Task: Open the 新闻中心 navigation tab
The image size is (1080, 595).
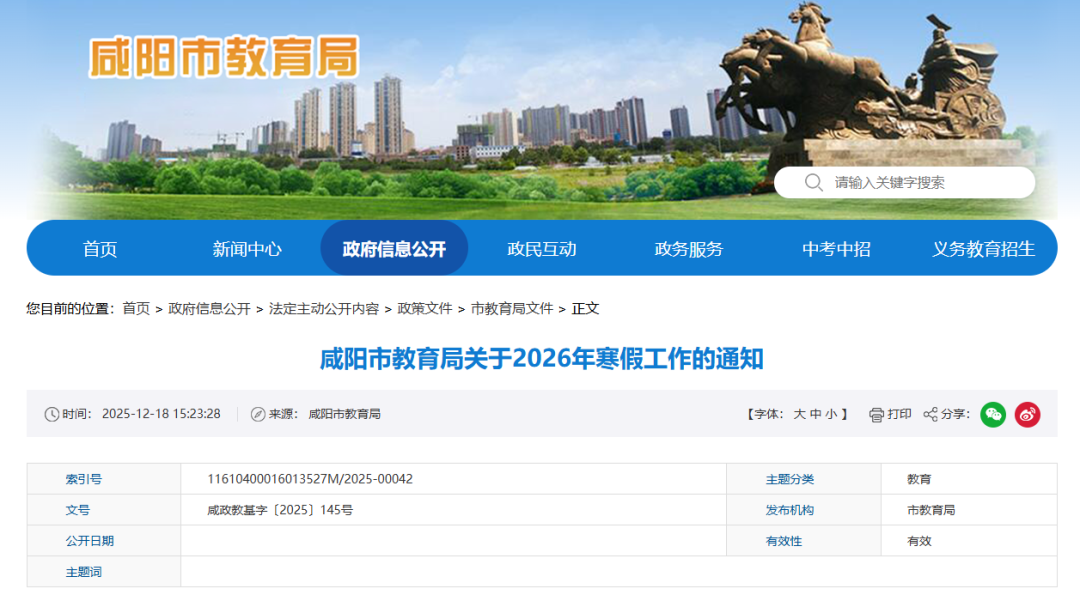Action: pyautogui.click(x=247, y=249)
